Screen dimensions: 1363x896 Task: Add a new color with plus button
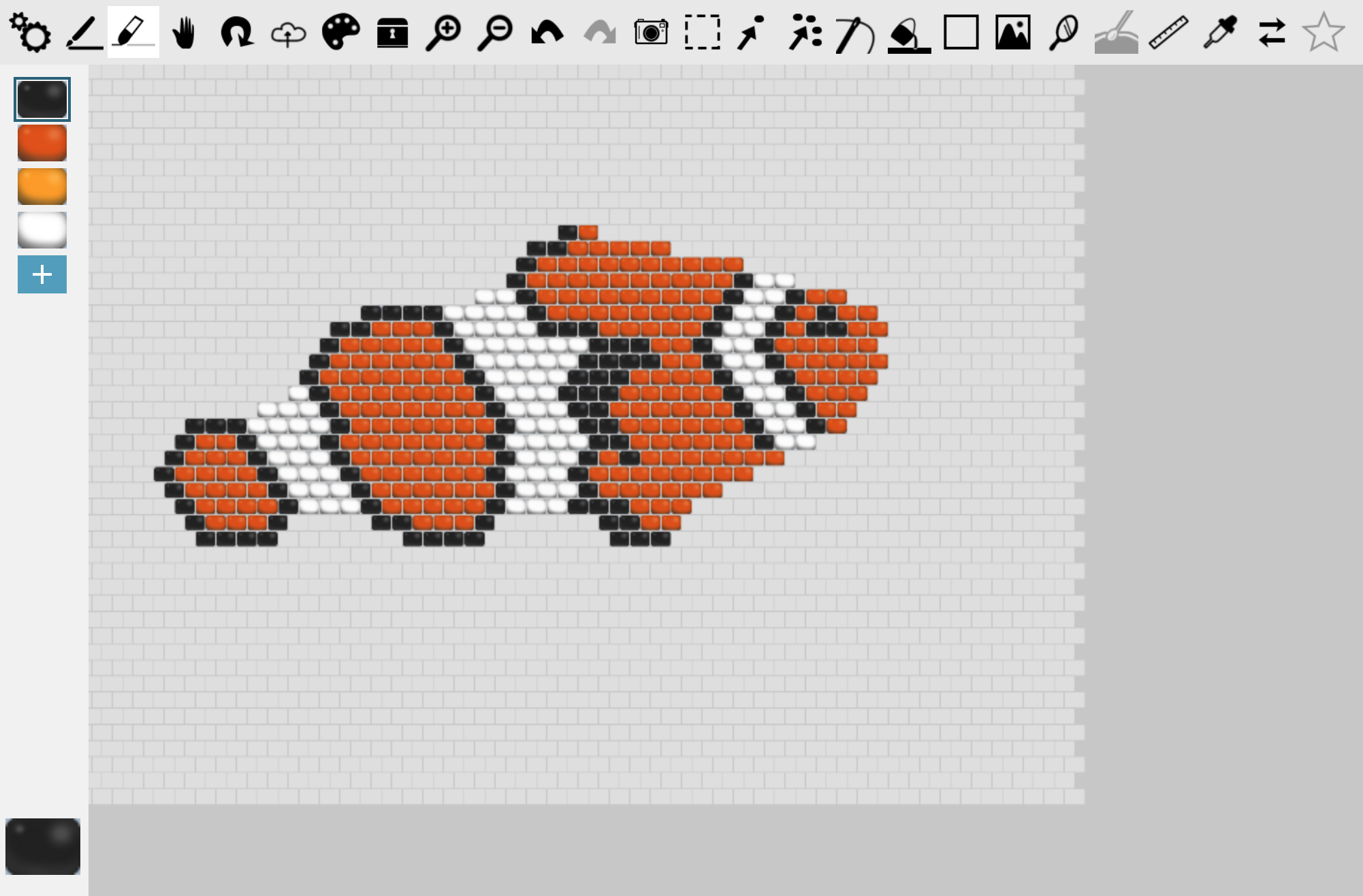click(x=42, y=274)
